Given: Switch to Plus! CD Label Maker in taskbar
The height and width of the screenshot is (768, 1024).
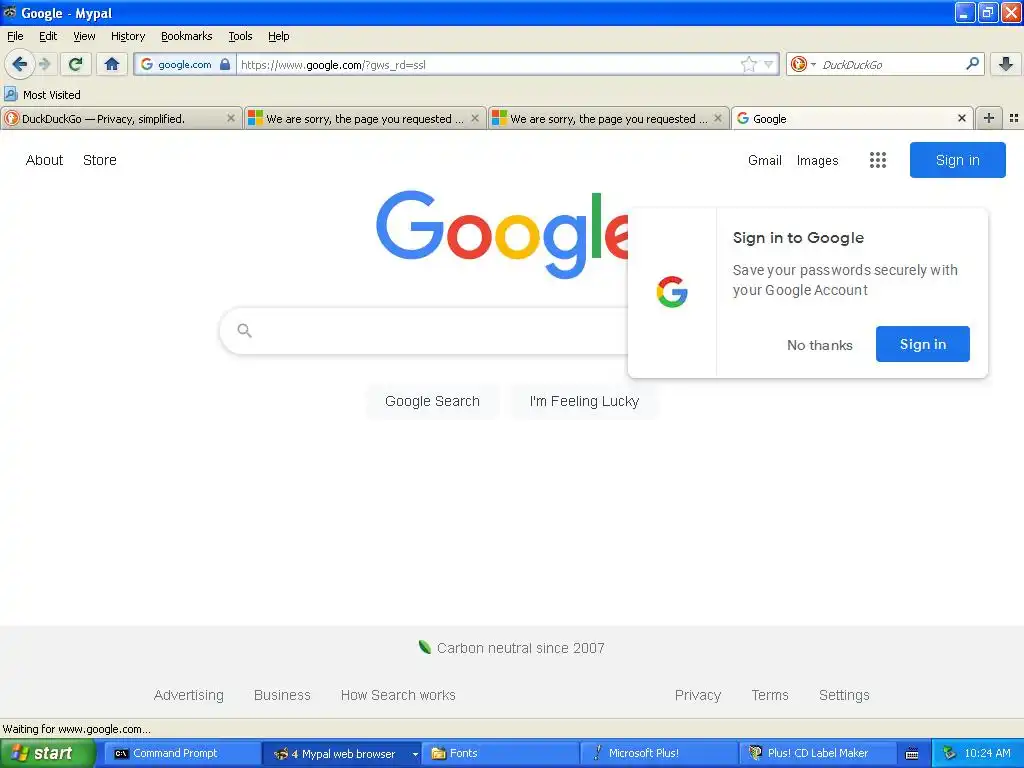Looking at the screenshot, I should coord(818,753).
